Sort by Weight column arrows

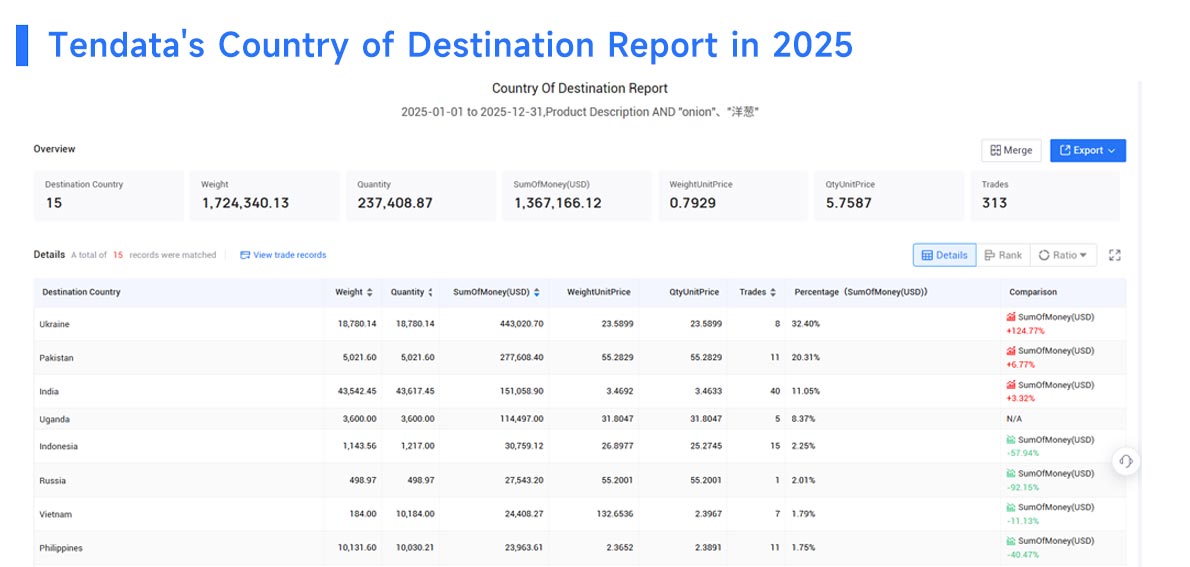point(370,292)
